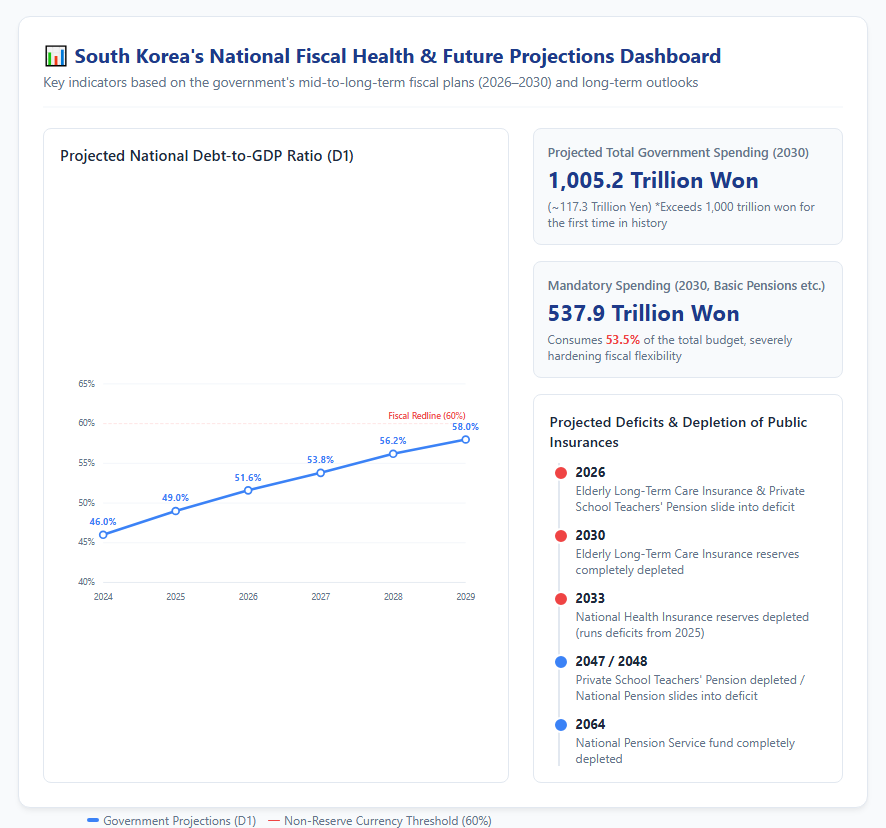
Task: Click the red dot beside timeline year 2030
Action: 561,536
